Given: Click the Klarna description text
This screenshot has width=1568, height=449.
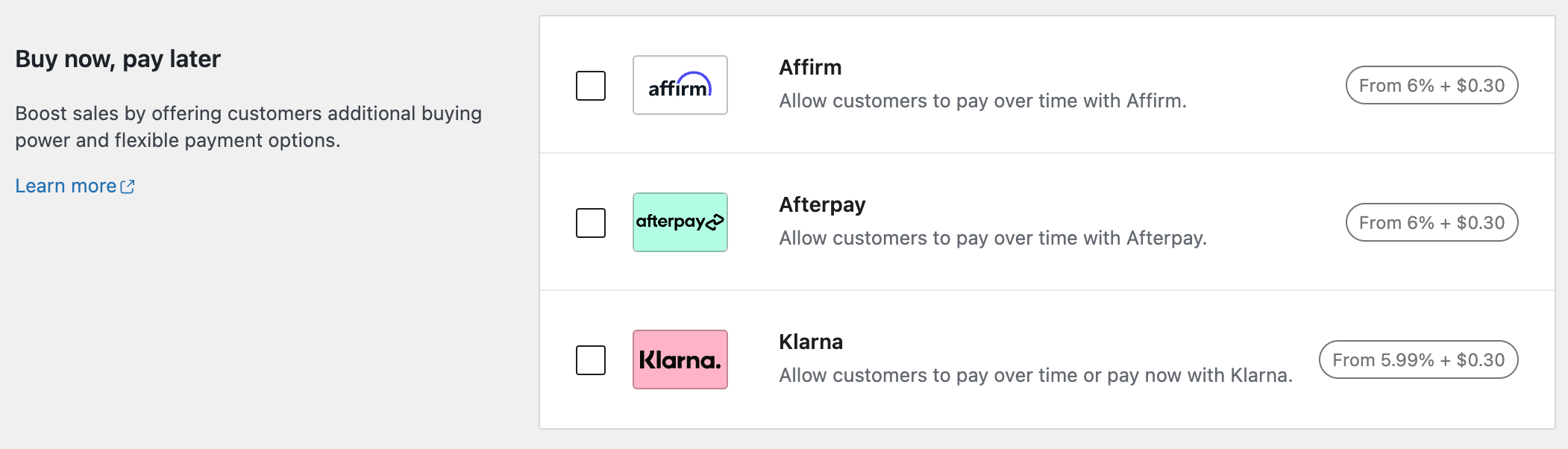Looking at the screenshot, I should (x=1035, y=376).
